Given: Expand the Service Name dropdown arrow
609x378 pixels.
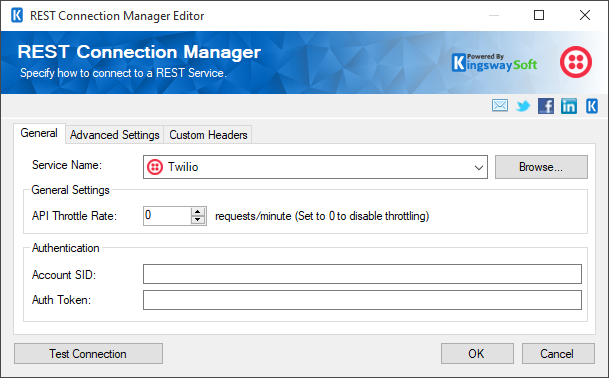Looking at the screenshot, I should [x=478, y=167].
